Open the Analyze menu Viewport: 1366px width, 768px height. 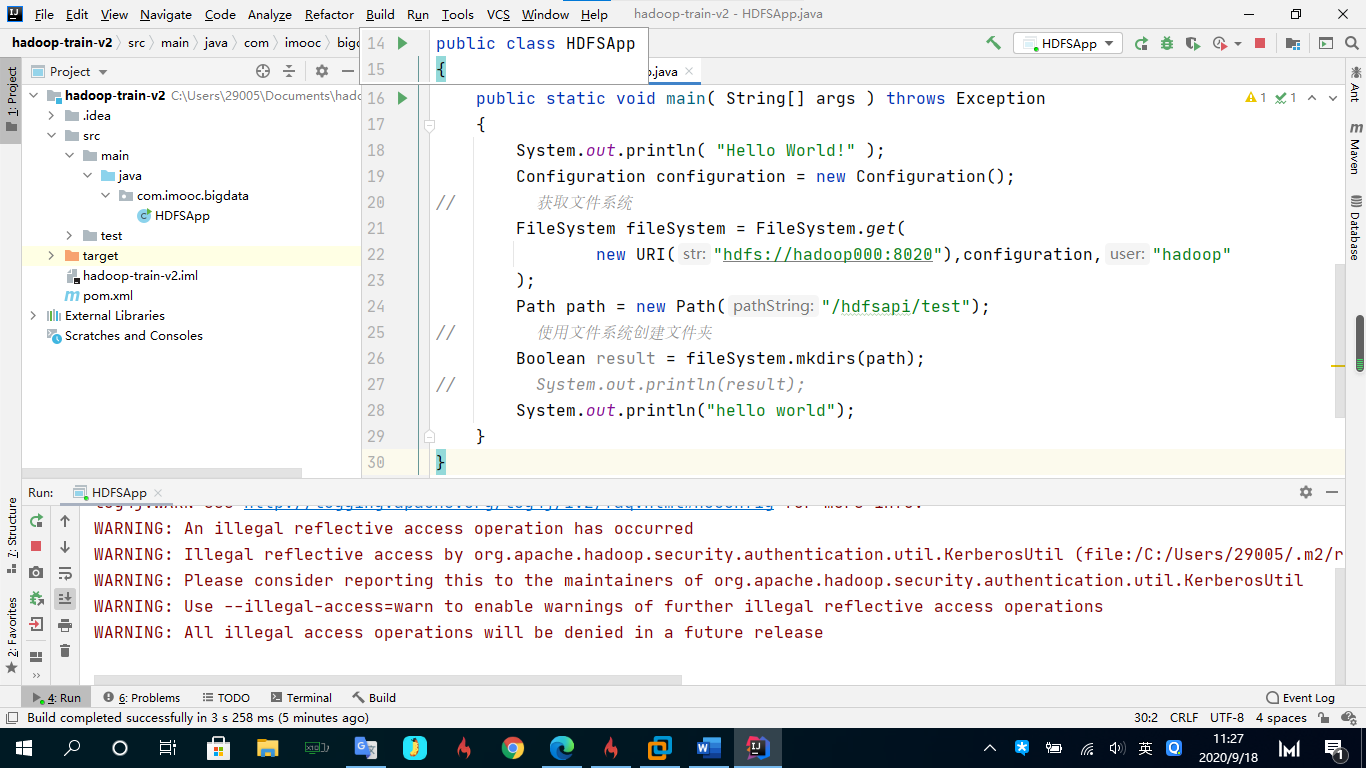pos(270,15)
